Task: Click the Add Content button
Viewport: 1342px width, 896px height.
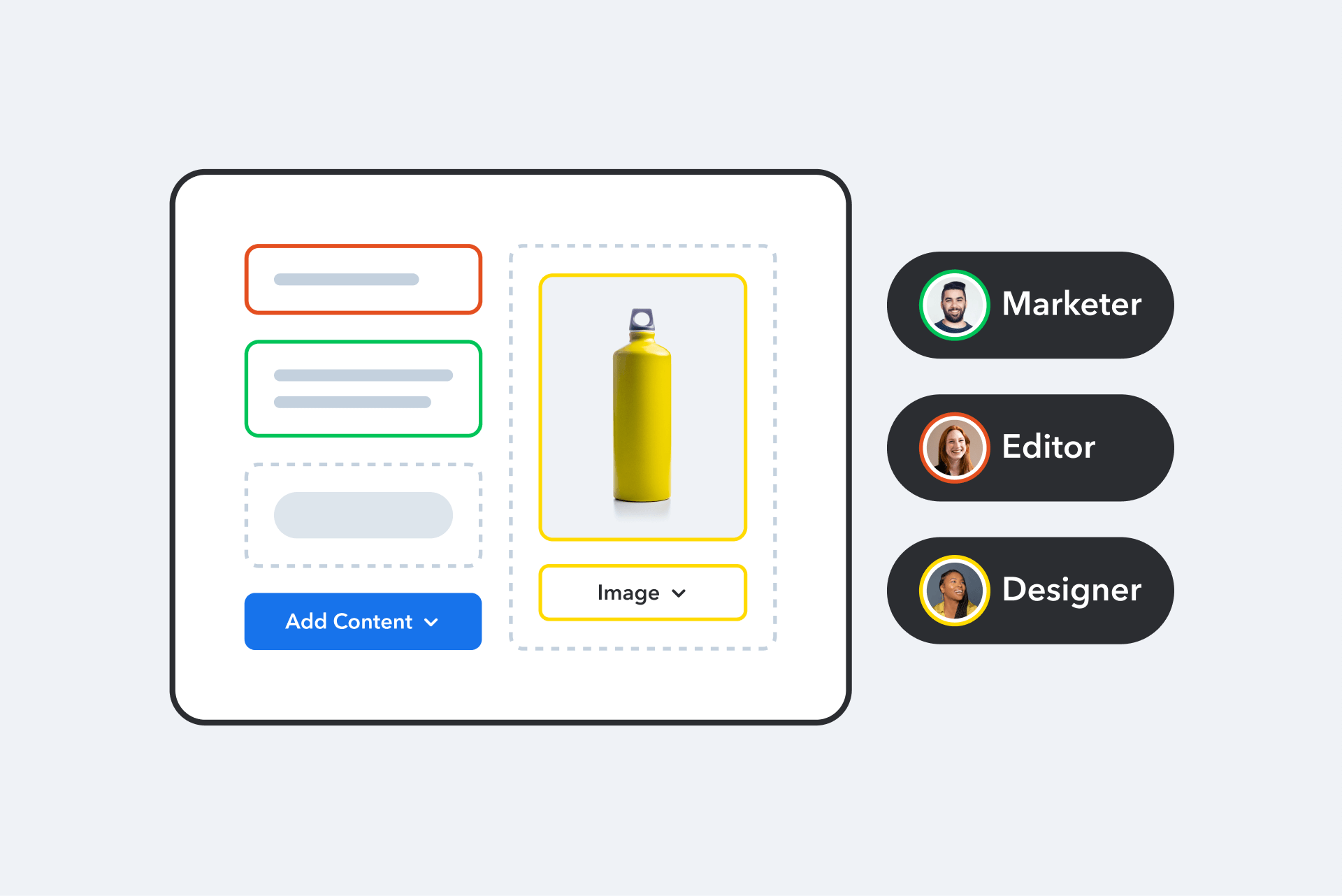Action: [363, 621]
